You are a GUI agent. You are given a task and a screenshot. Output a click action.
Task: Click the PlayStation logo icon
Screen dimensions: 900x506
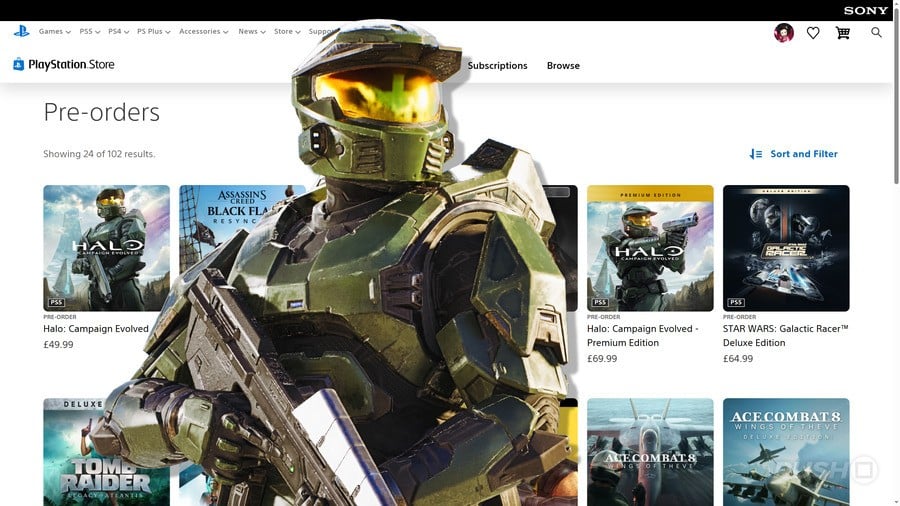click(21, 32)
